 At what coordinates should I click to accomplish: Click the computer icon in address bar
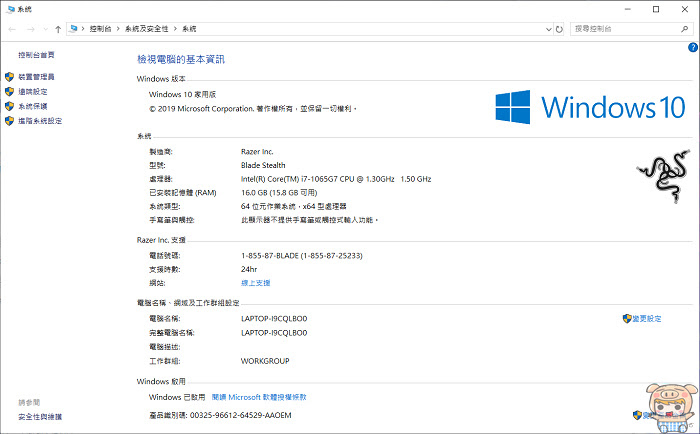click(74, 29)
